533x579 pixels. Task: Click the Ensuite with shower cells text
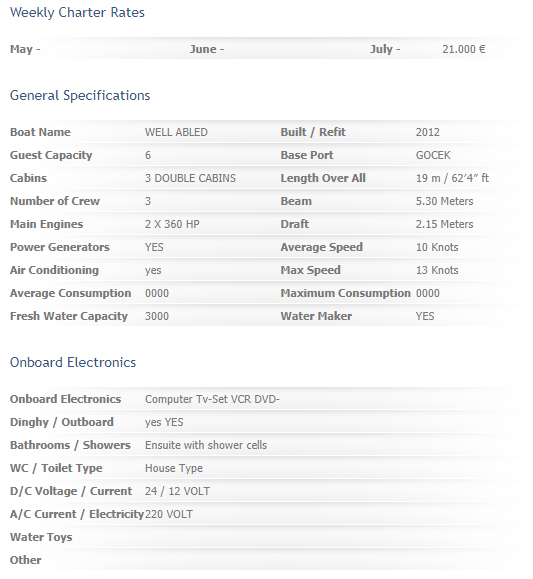click(206, 445)
